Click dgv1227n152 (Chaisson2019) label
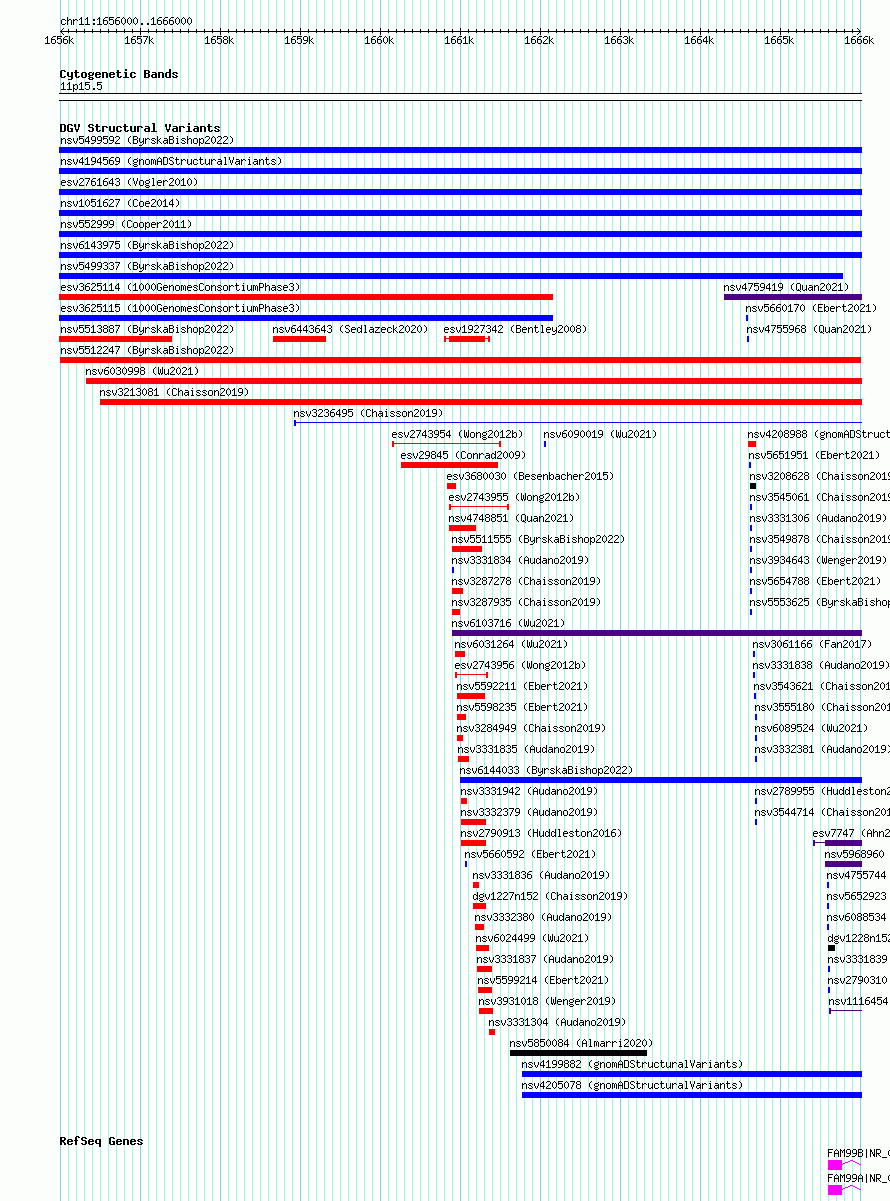The height and width of the screenshot is (1201, 890). [x=550, y=897]
